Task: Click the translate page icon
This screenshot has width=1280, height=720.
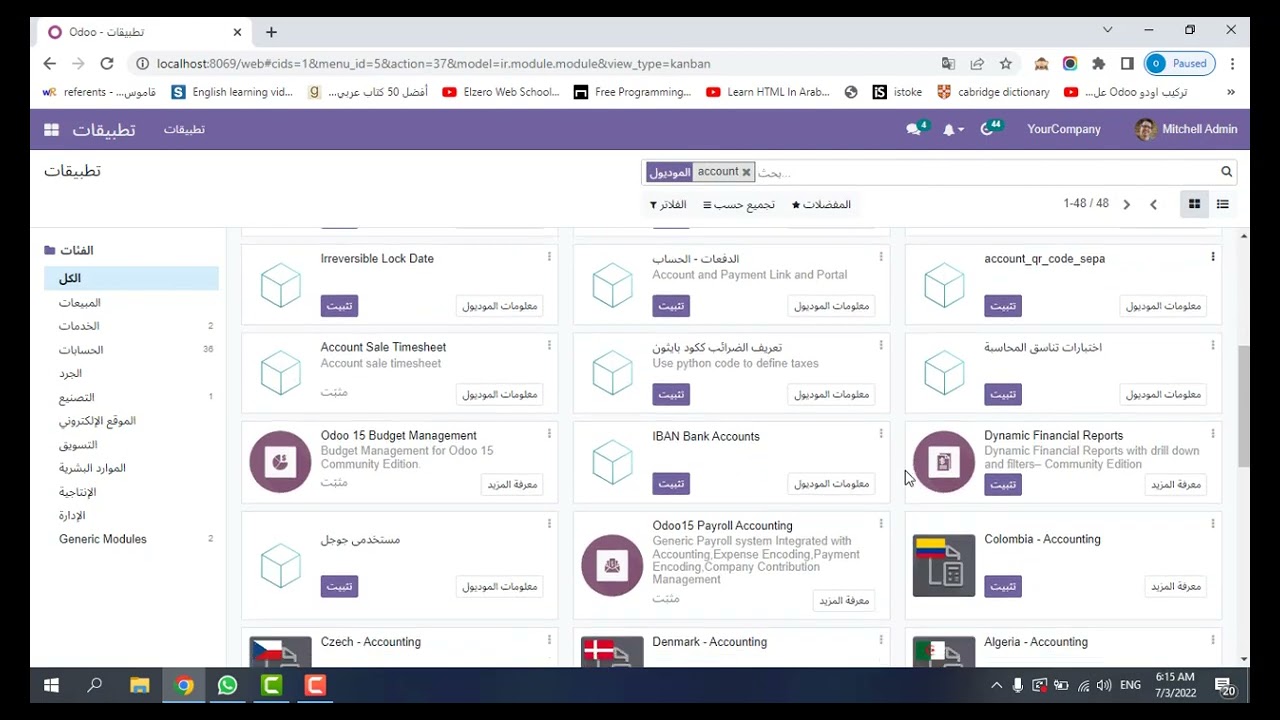Action: click(x=948, y=63)
